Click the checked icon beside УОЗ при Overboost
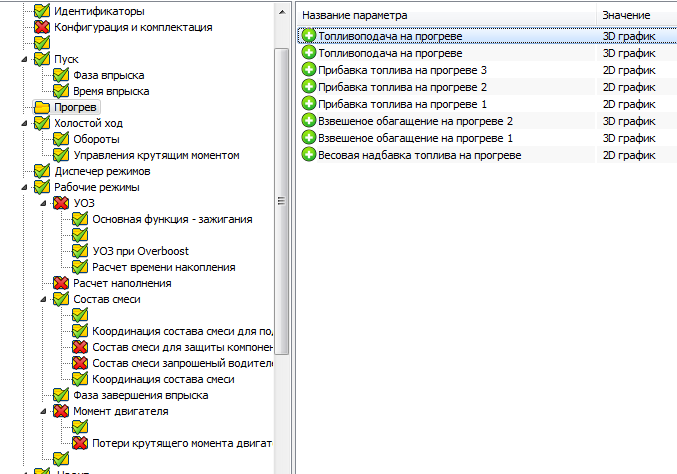 80,251
